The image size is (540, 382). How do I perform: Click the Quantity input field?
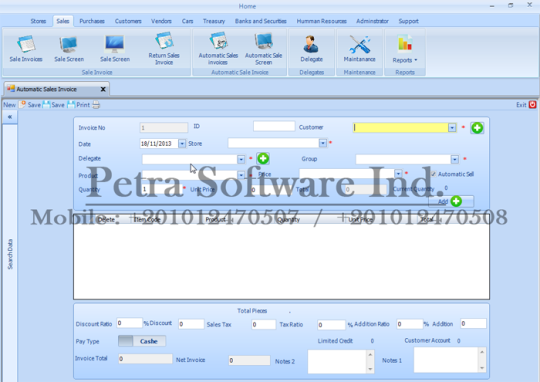tap(162, 189)
